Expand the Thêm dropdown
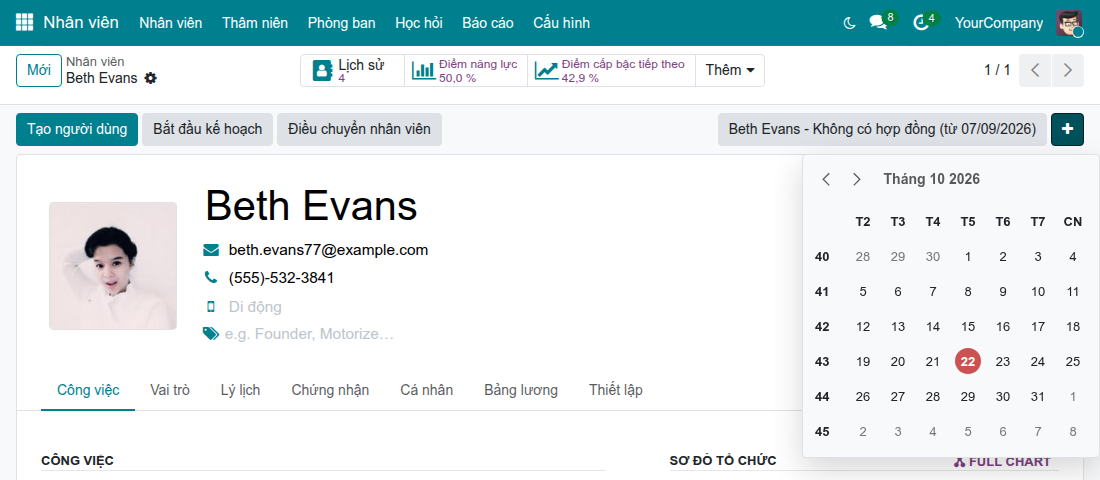The image size is (1100, 480). pyautogui.click(x=730, y=70)
